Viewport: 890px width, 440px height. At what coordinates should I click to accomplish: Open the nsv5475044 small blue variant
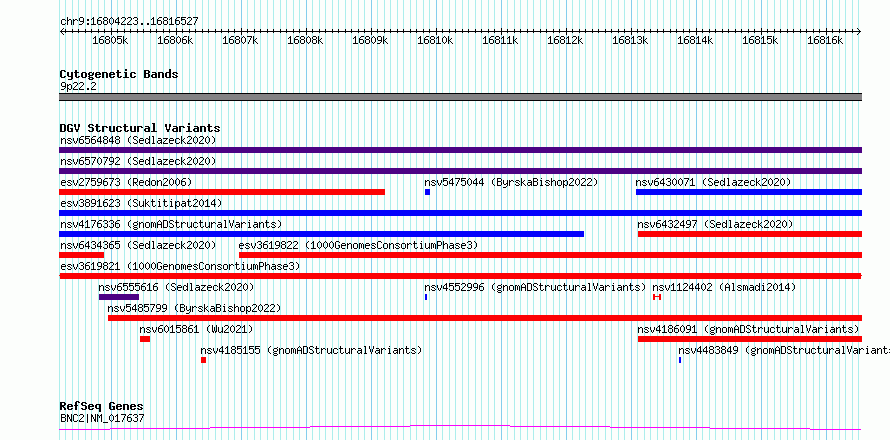point(427,192)
